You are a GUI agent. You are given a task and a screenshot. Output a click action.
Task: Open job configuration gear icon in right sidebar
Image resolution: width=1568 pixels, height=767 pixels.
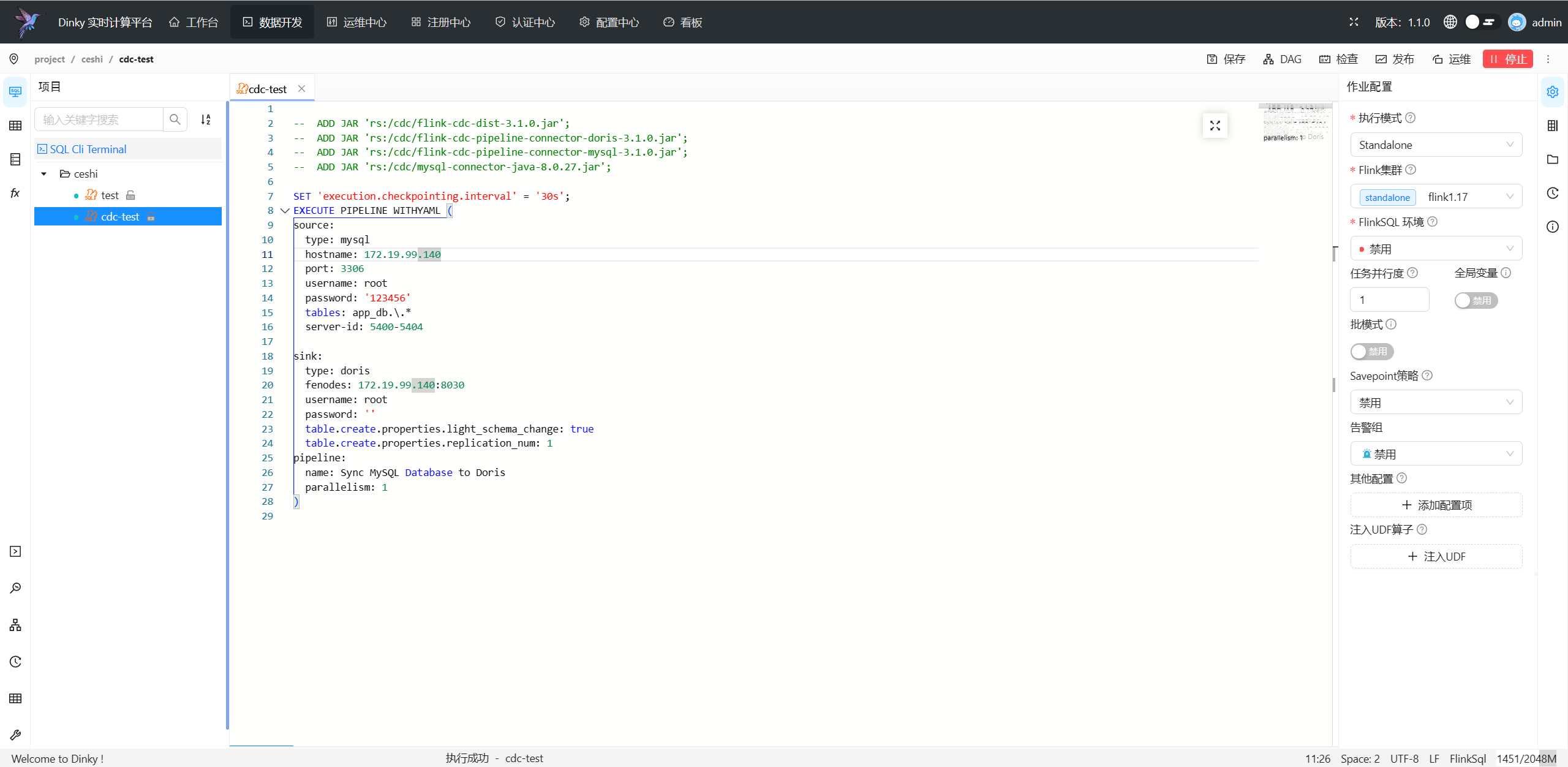click(x=1552, y=92)
